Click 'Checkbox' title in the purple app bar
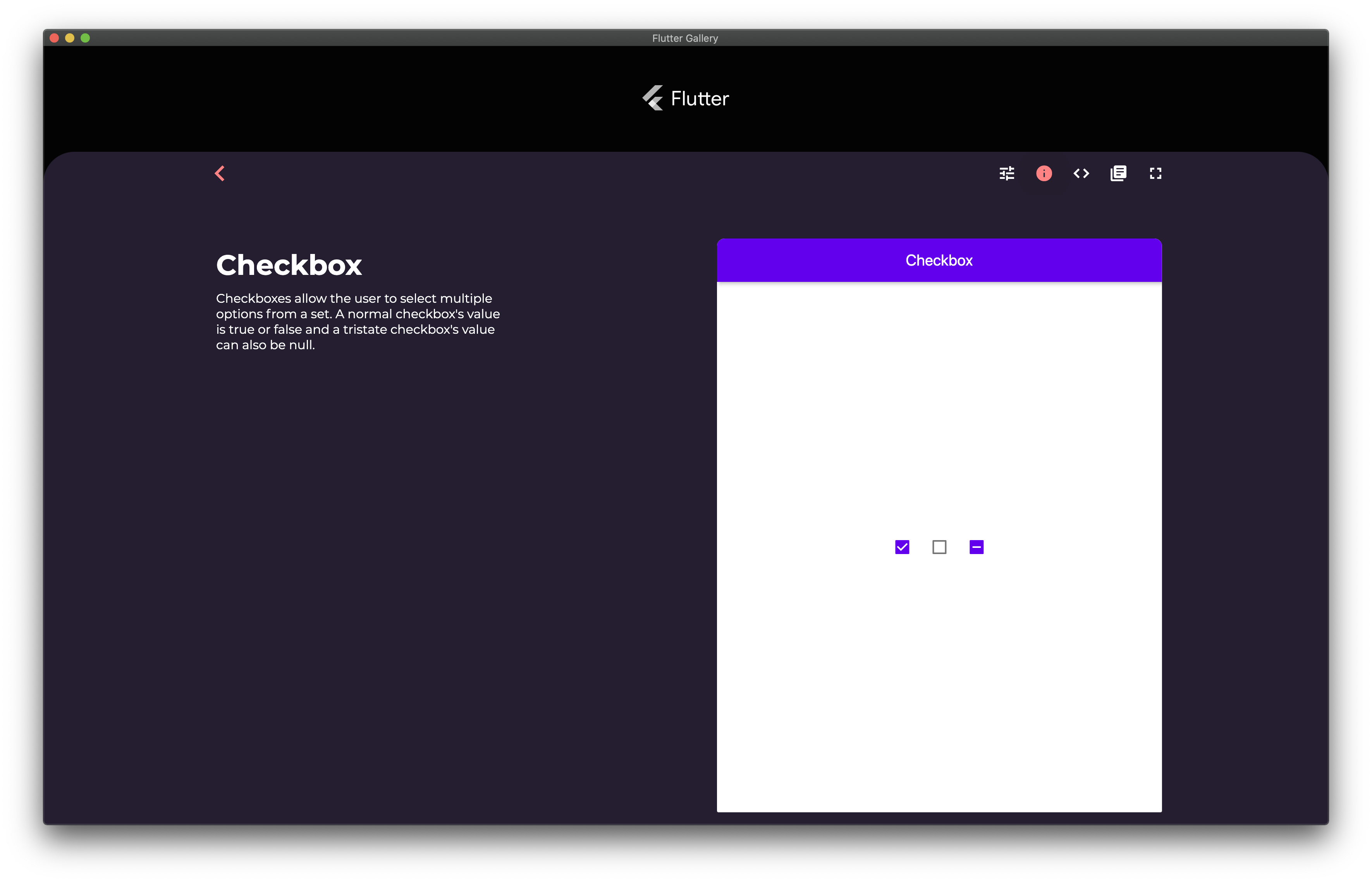 point(939,261)
